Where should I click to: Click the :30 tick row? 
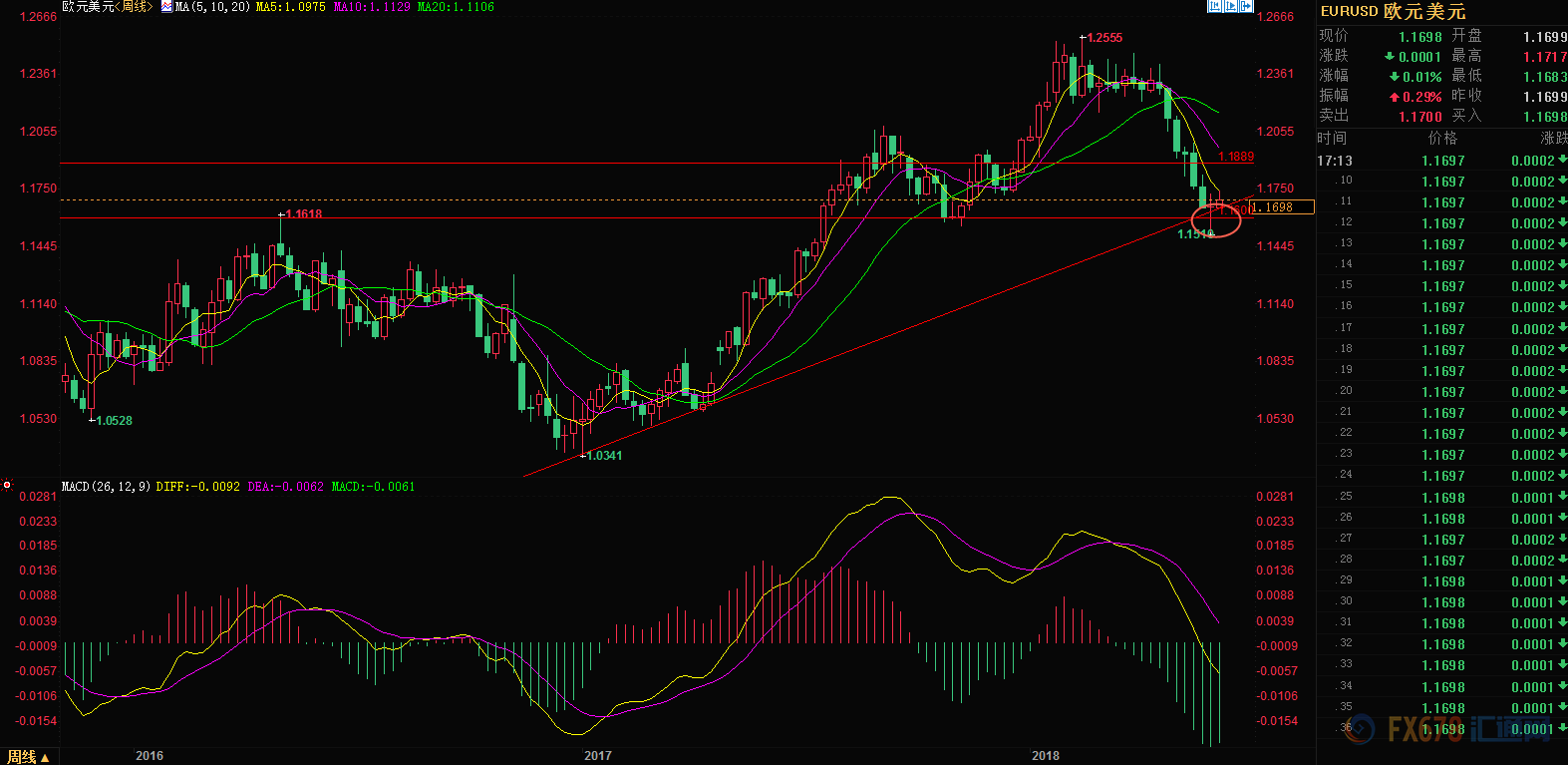pos(1442,602)
